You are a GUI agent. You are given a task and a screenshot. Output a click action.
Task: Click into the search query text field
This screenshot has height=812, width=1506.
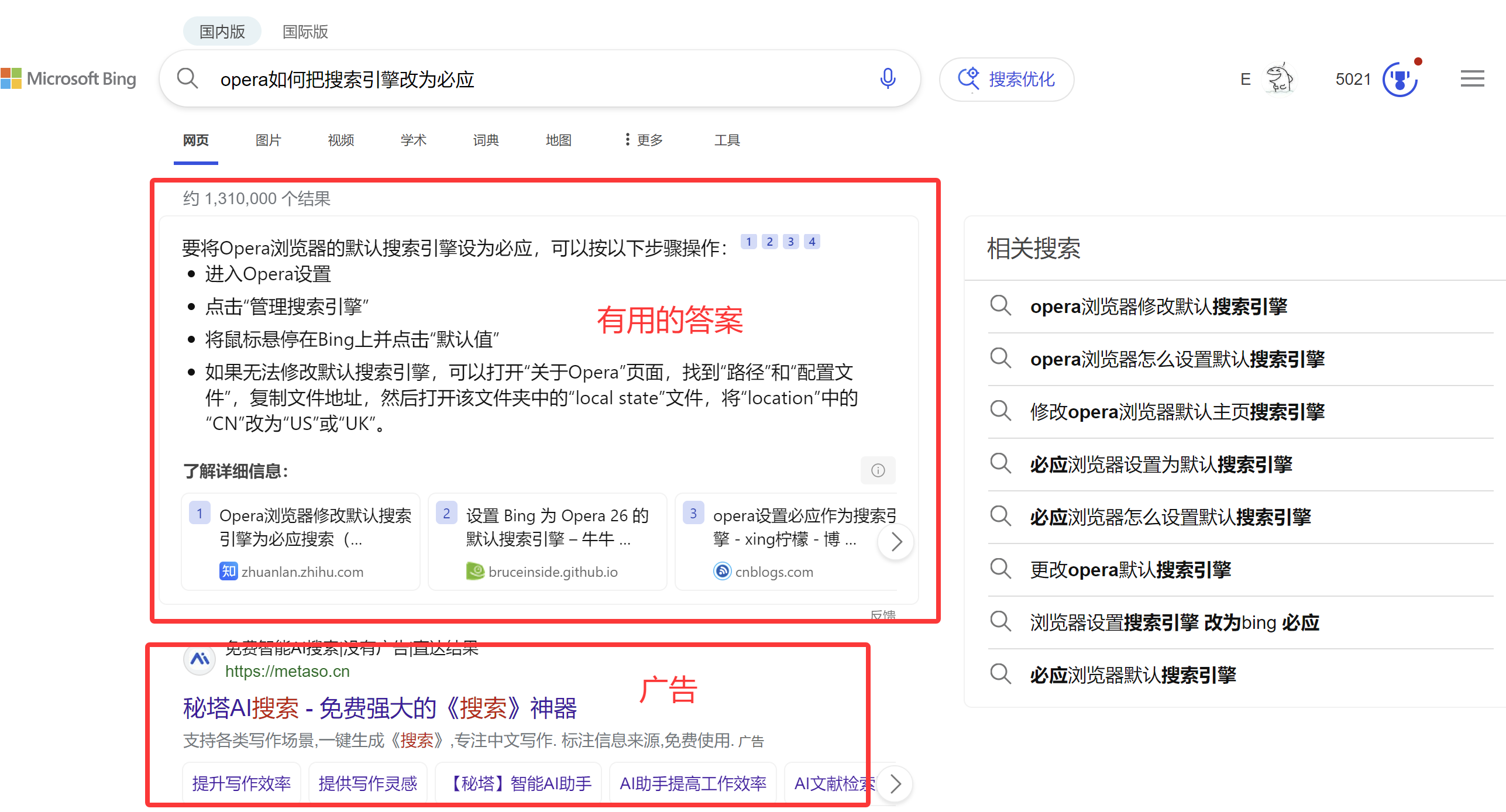point(527,79)
